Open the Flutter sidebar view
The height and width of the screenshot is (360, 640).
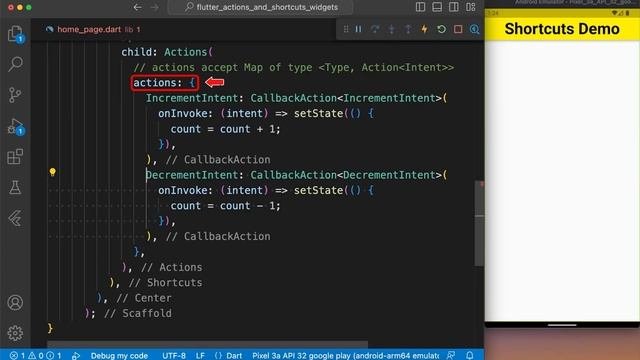point(15,218)
